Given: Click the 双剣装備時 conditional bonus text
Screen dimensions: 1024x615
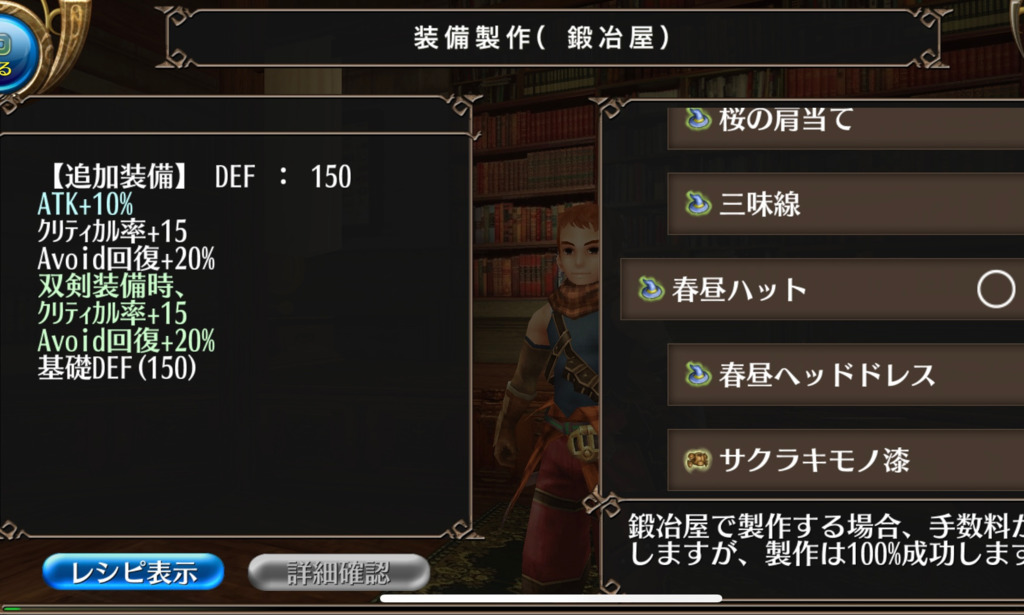Looking at the screenshot, I should tap(111, 286).
